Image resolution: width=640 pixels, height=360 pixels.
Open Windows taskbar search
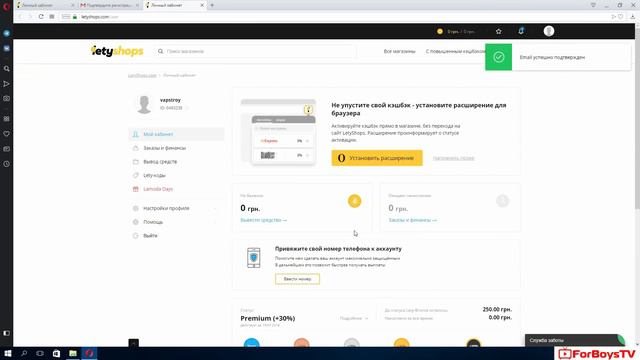24,353
